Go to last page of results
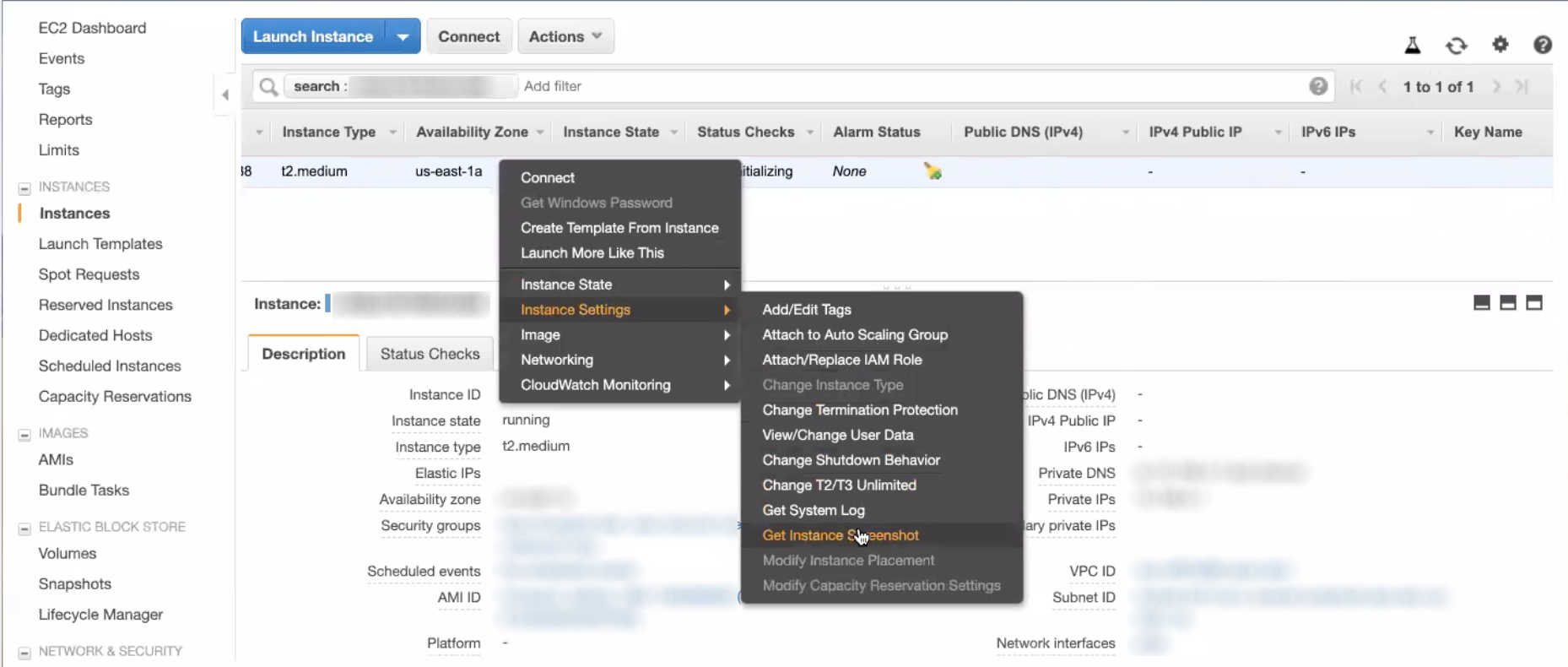The height and width of the screenshot is (667, 1568). tap(1522, 86)
